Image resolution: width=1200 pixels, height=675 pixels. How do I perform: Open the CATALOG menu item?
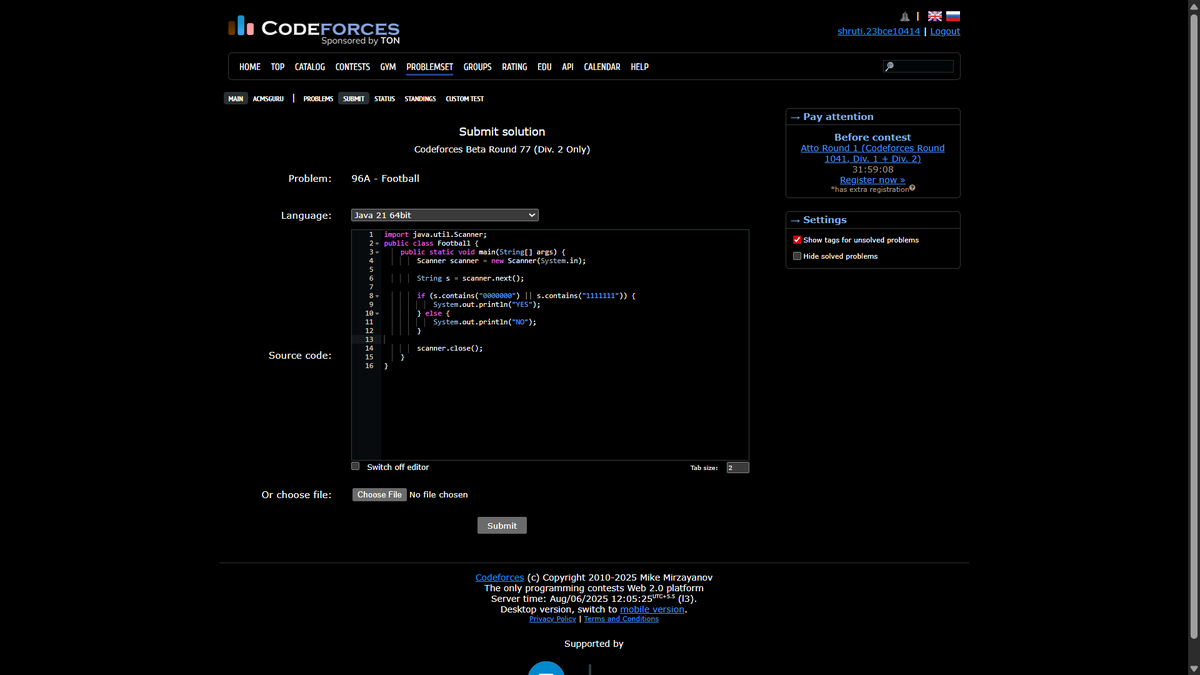click(x=310, y=67)
